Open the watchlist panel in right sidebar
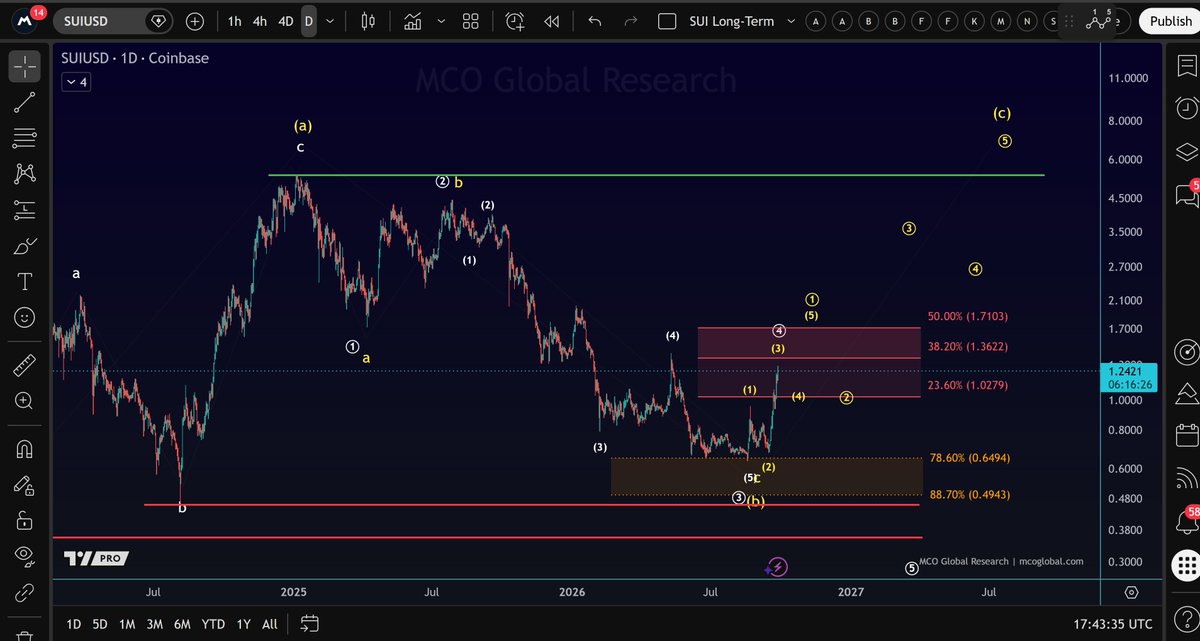1200x641 pixels. coord(1186,64)
